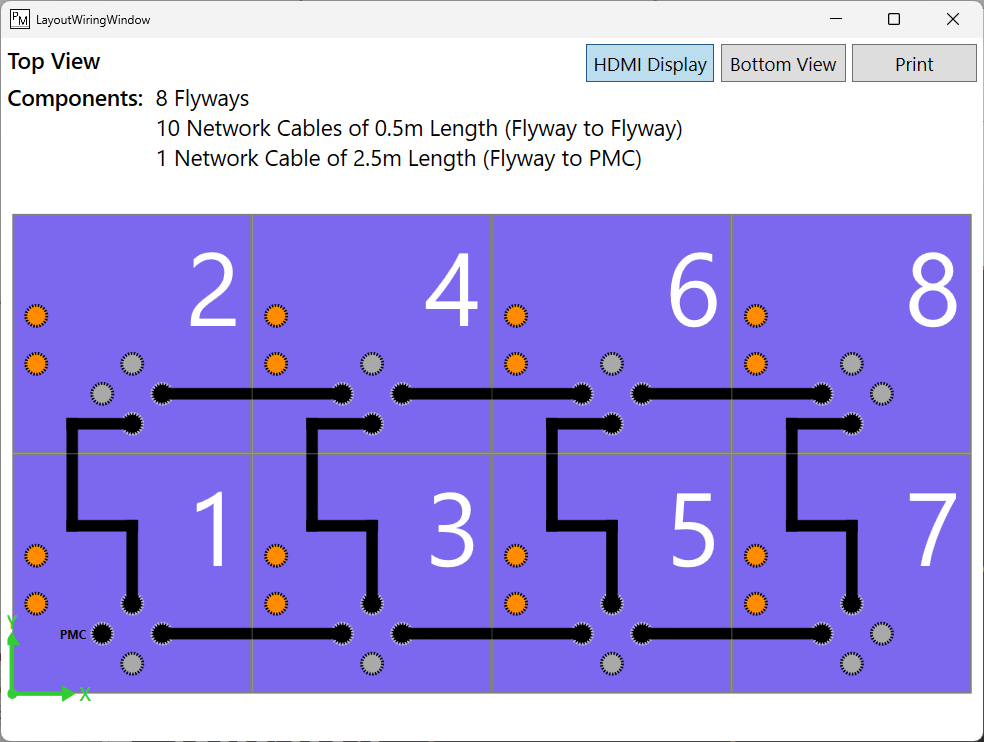This screenshot has width=984, height=742.
Task: Print the wiring layout
Action: (x=913, y=63)
